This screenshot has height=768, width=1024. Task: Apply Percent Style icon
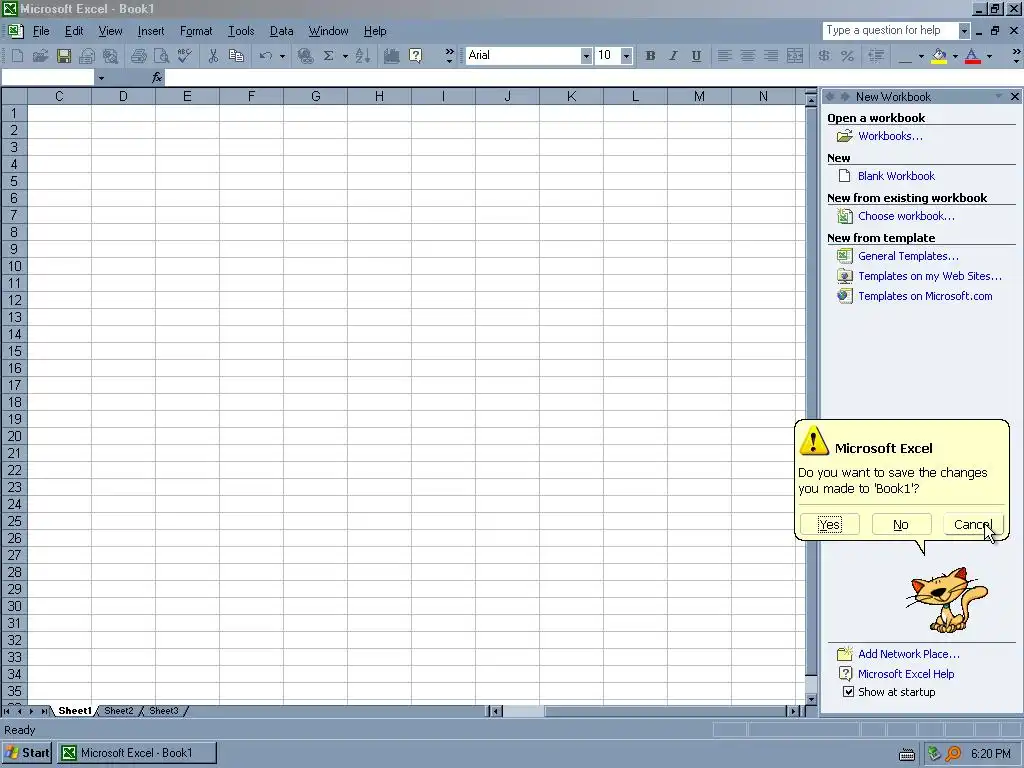pos(847,56)
